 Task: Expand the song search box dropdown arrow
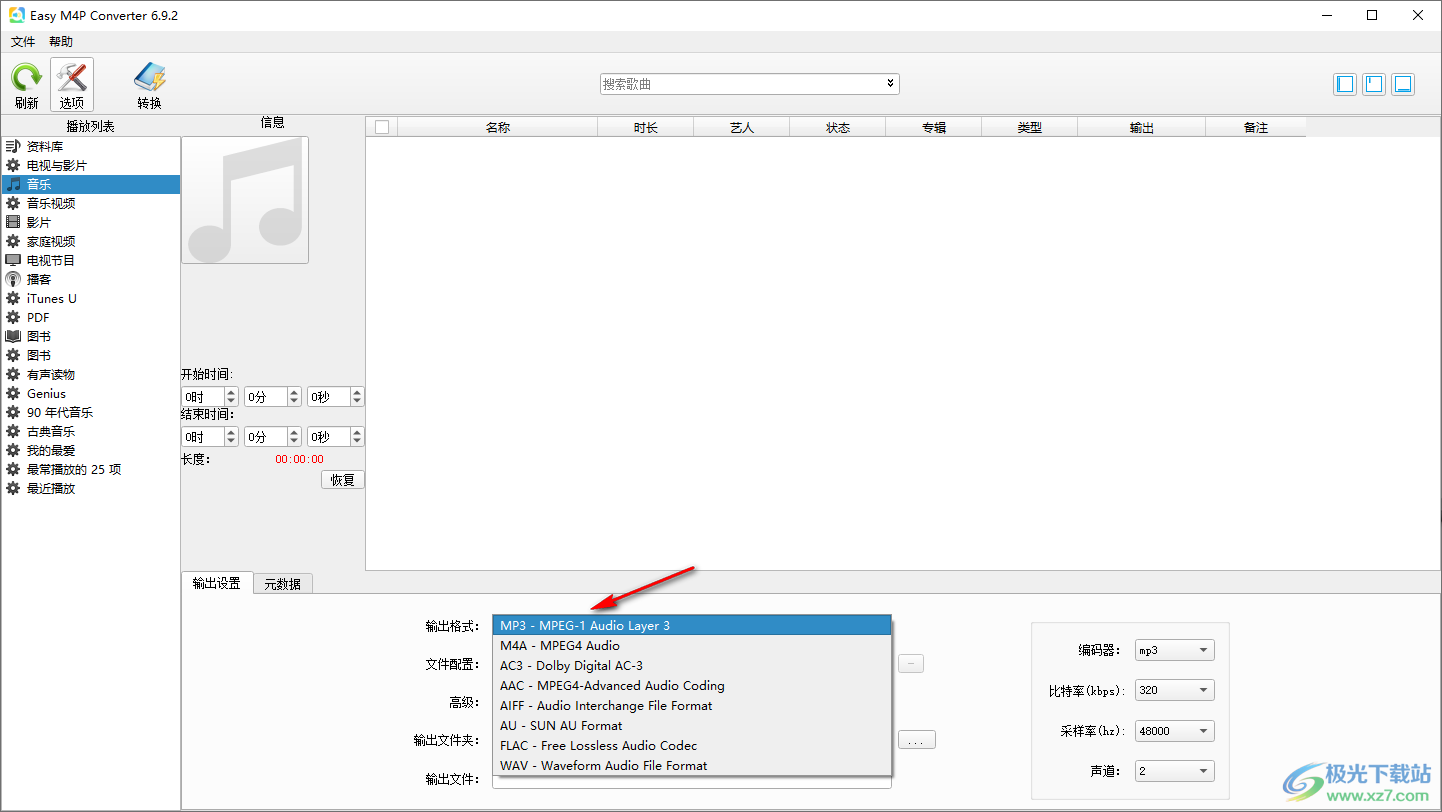pos(890,84)
